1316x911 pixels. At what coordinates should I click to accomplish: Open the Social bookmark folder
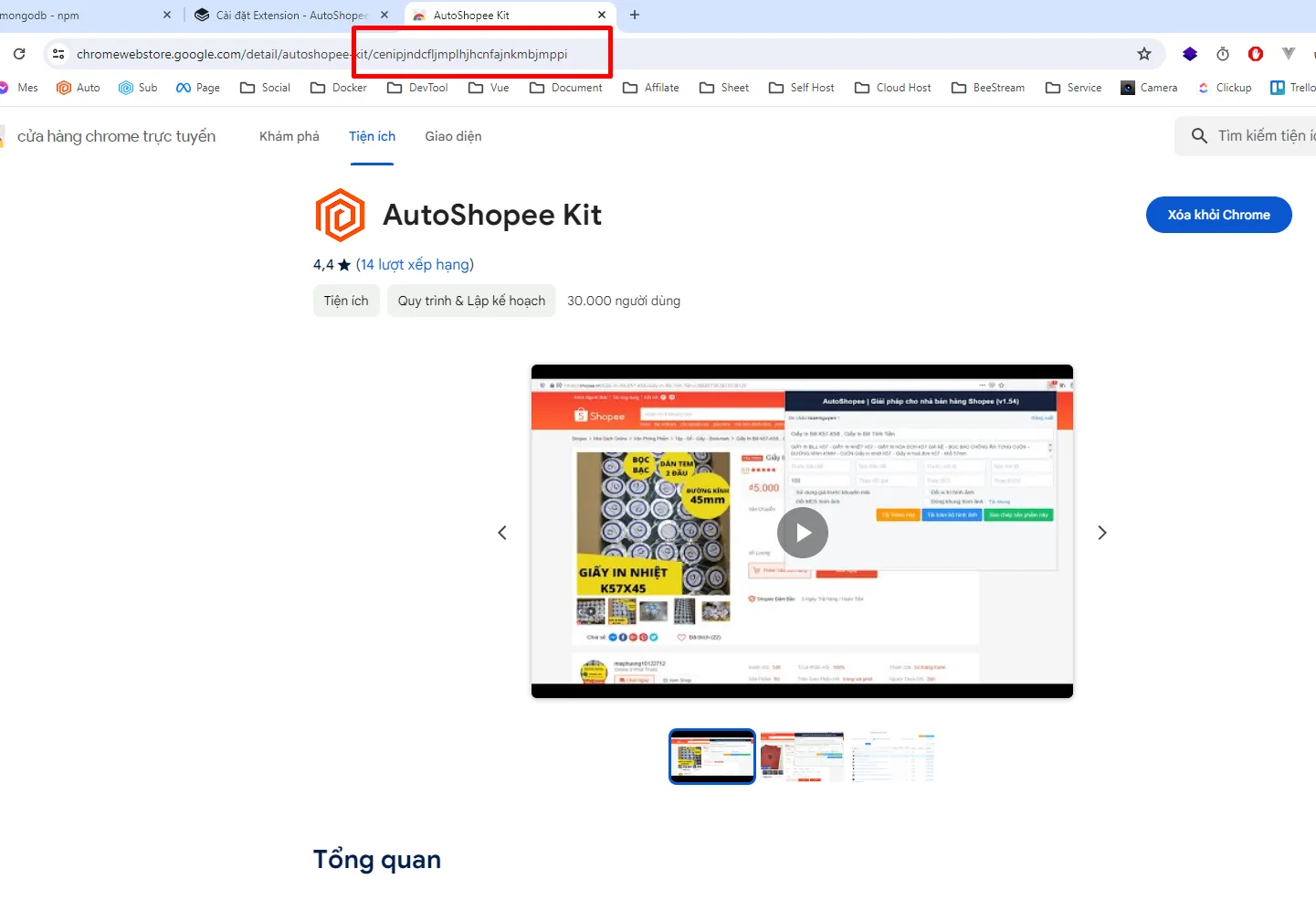point(265,88)
